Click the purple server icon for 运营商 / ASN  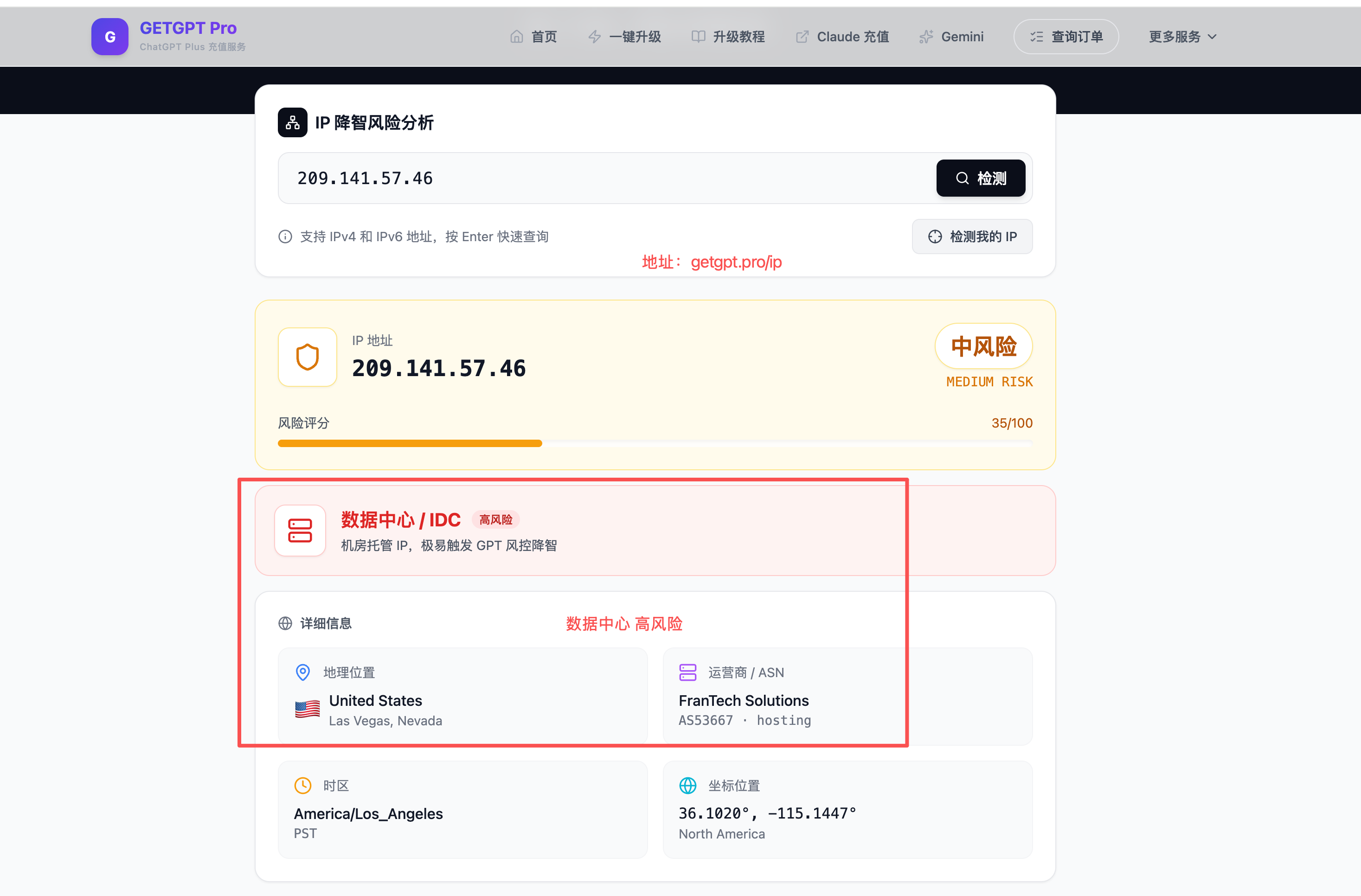687,672
